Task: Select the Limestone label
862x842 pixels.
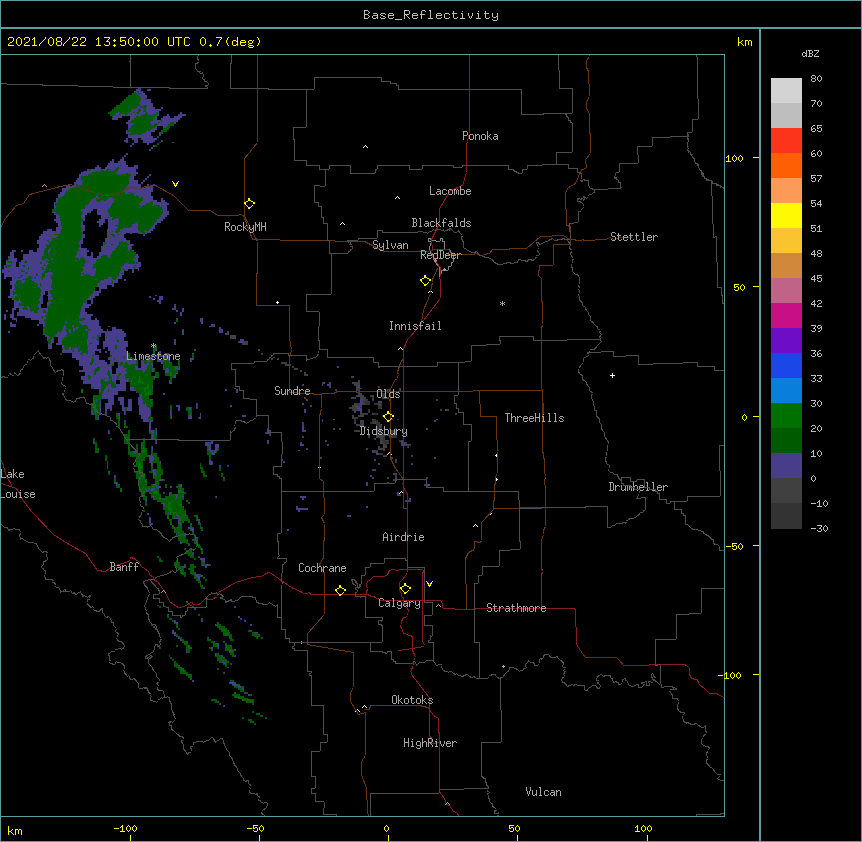Action: click(153, 356)
